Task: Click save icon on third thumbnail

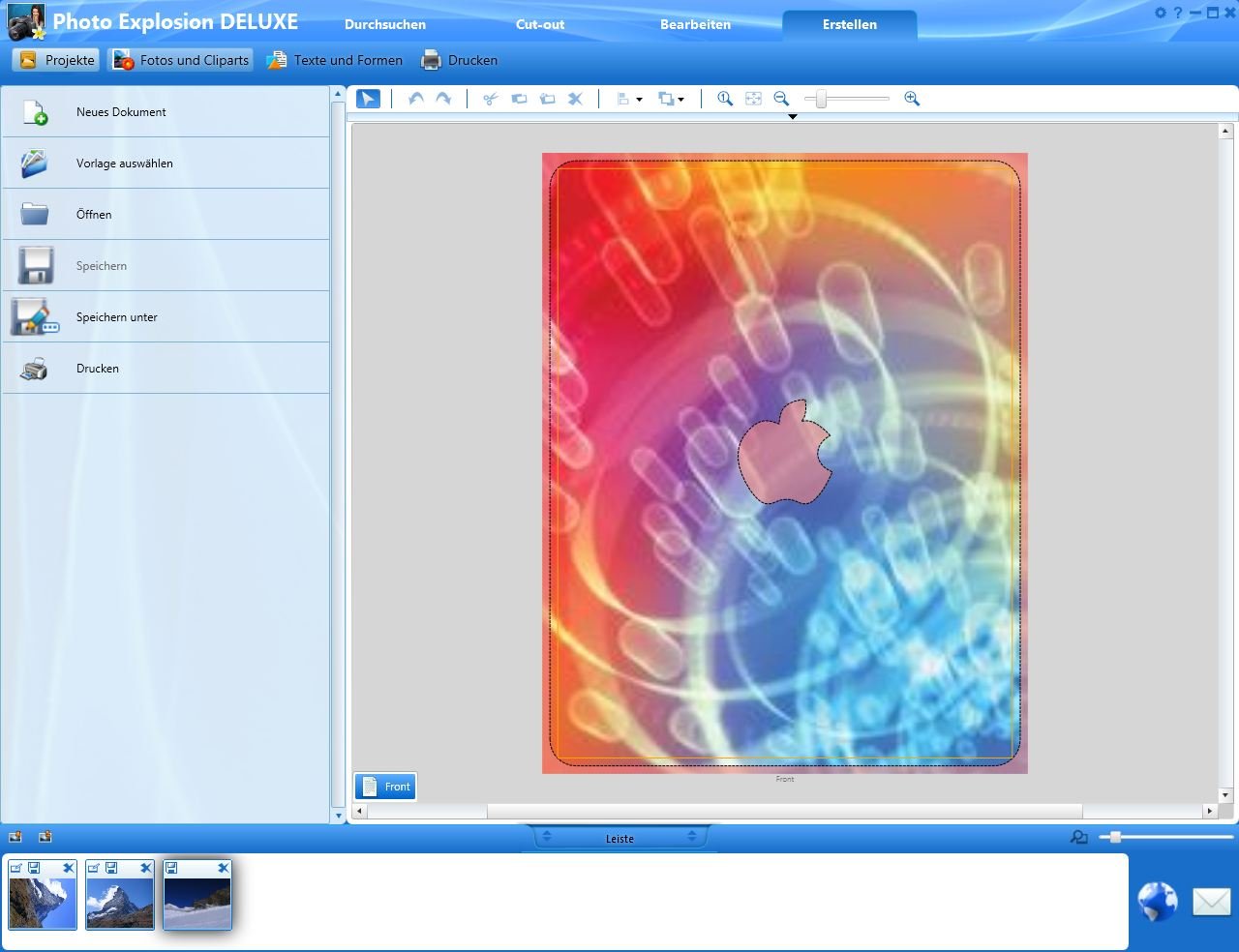Action: pyautogui.click(x=171, y=868)
